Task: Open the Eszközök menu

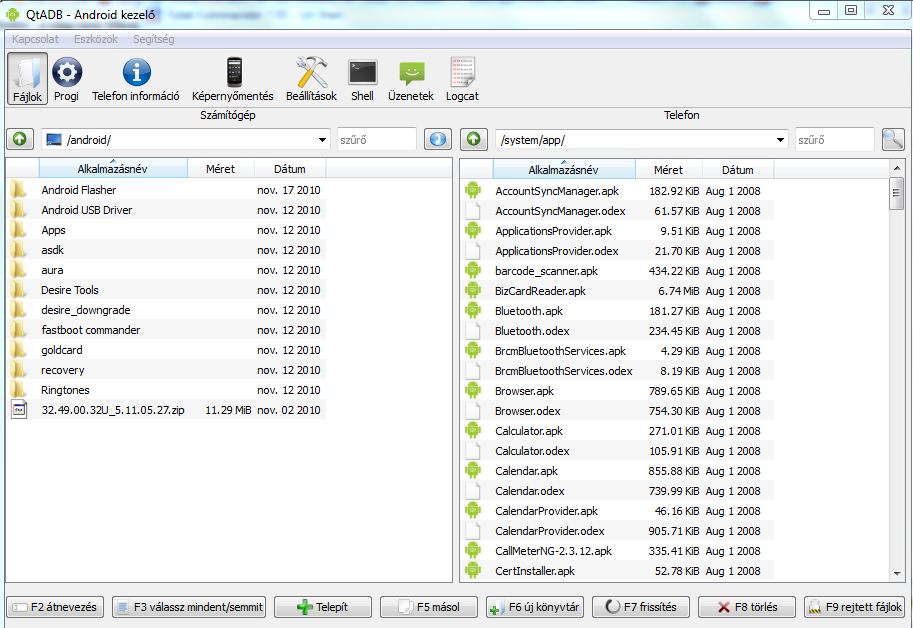Action: pos(96,39)
